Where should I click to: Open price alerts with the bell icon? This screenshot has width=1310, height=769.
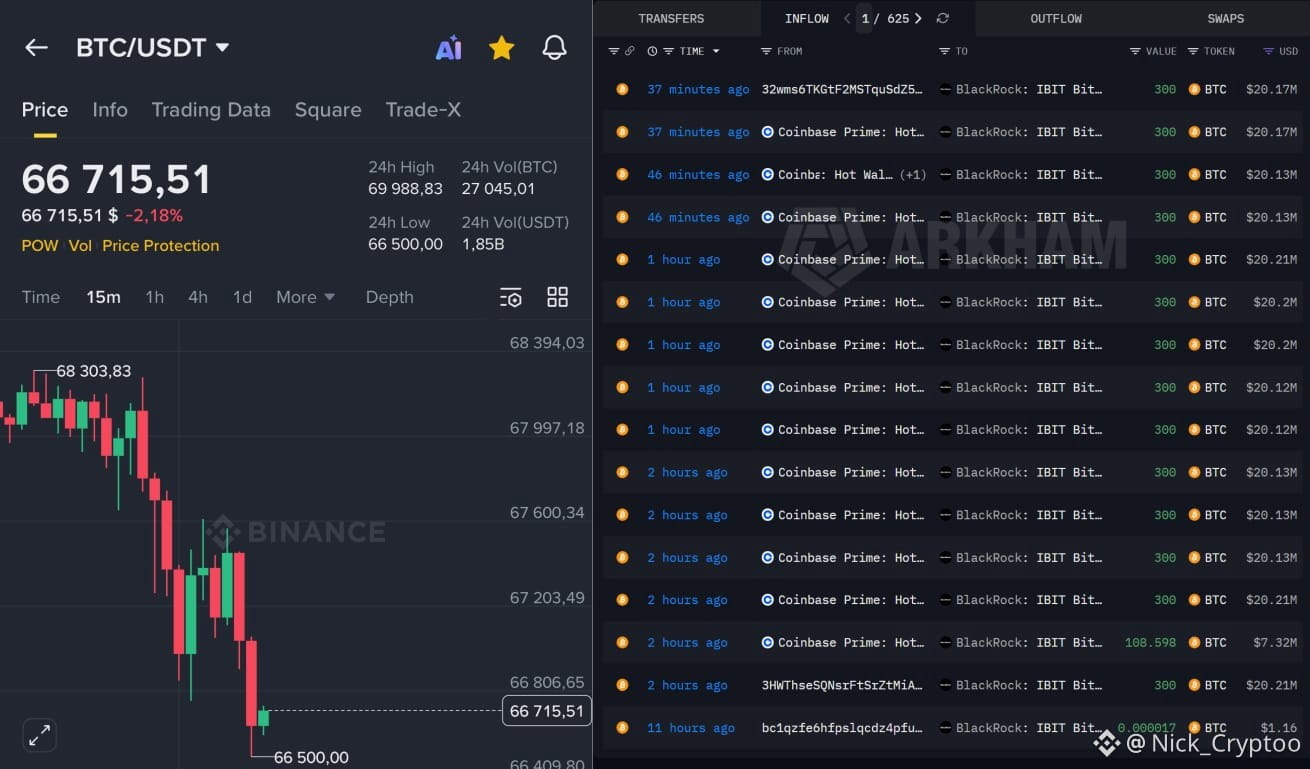click(554, 47)
